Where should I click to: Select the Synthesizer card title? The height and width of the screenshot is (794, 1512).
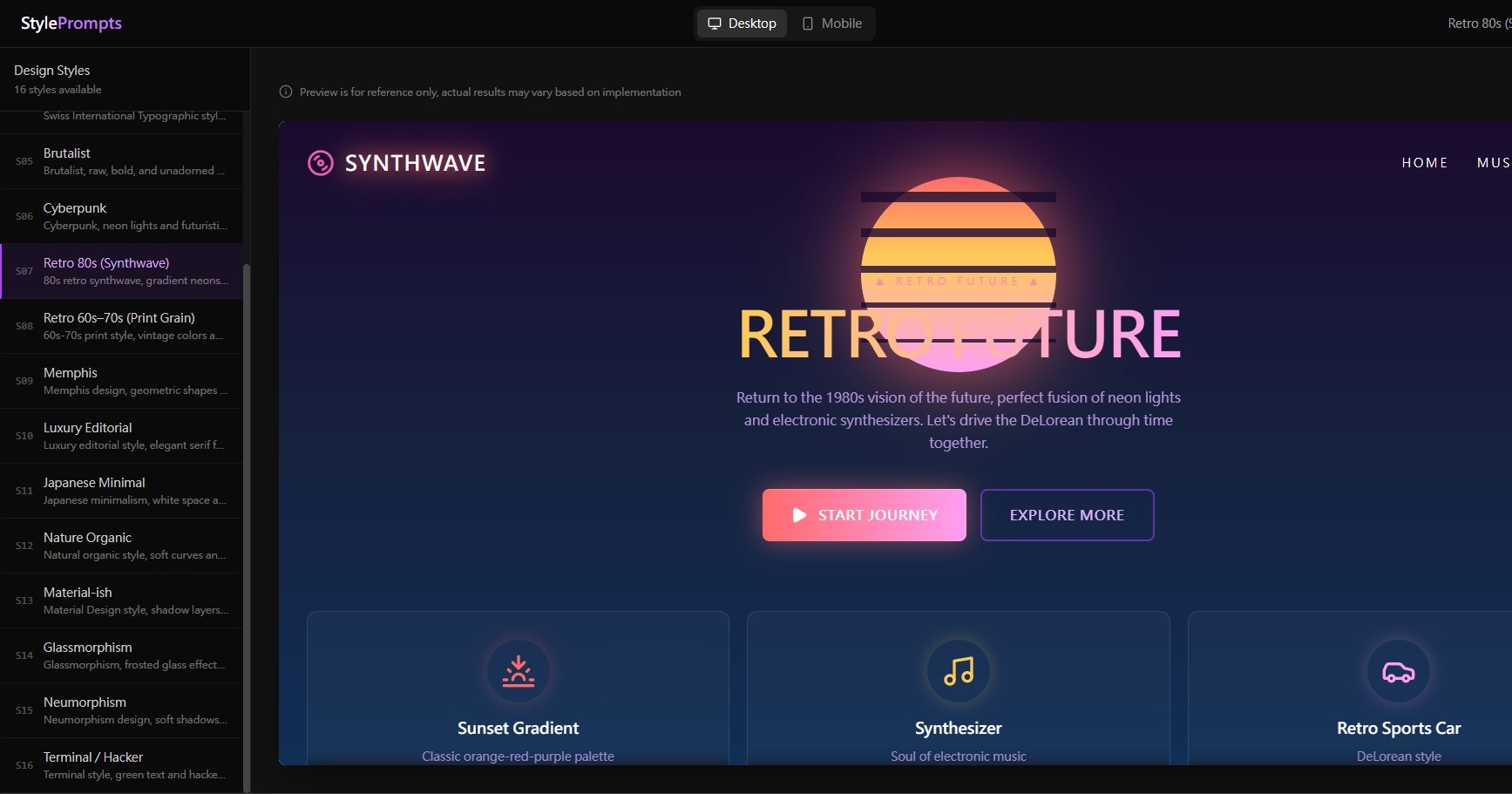[959, 728]
